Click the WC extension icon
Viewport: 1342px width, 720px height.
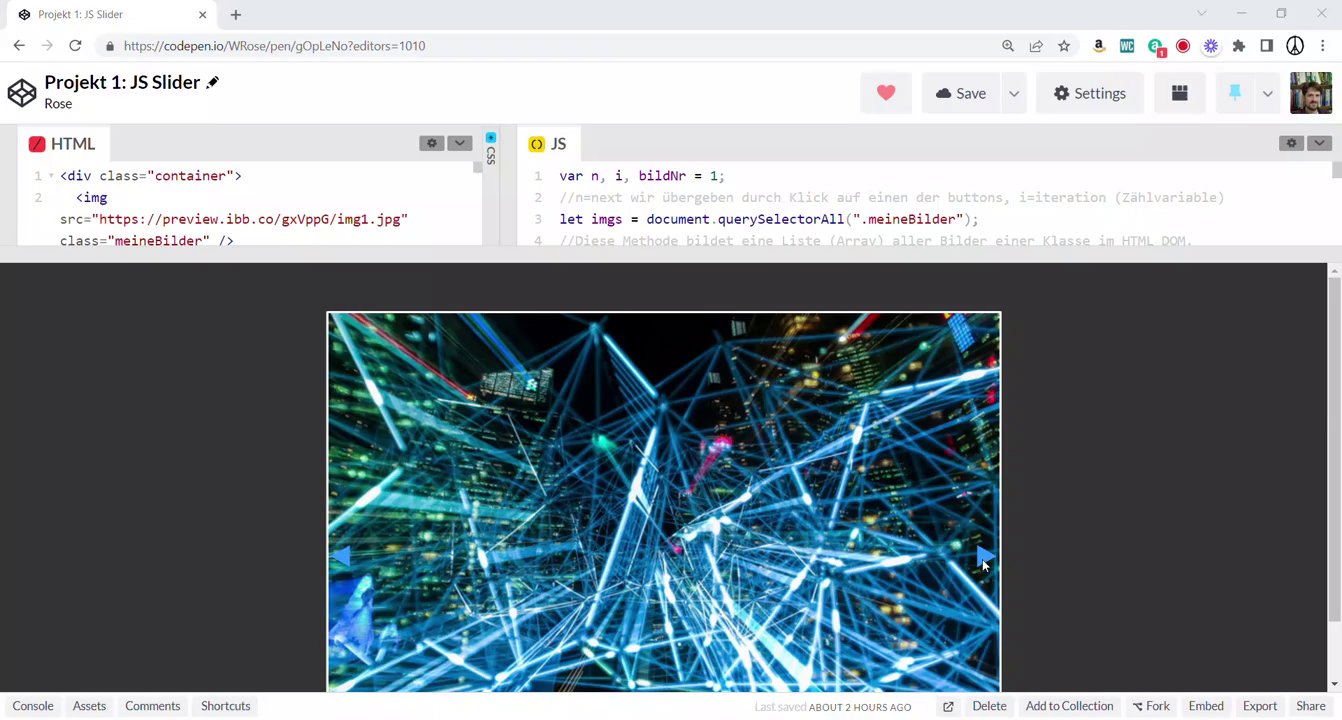[x=1127, y=46]
